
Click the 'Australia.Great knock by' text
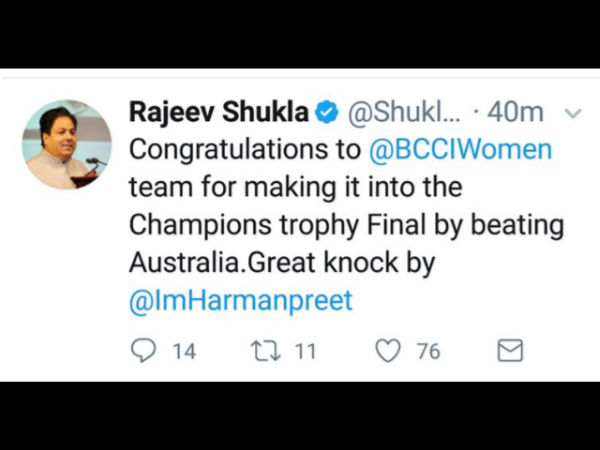click(282, 263)
